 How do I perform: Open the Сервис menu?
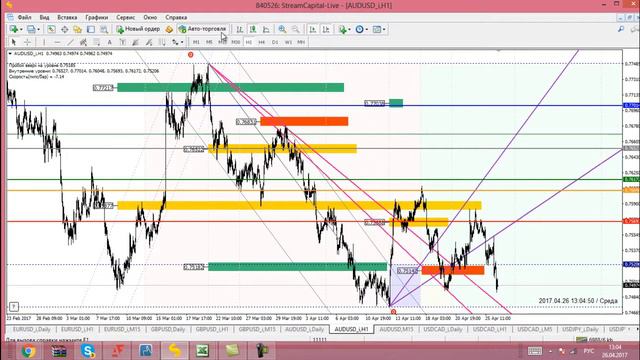tap(126, 18)
